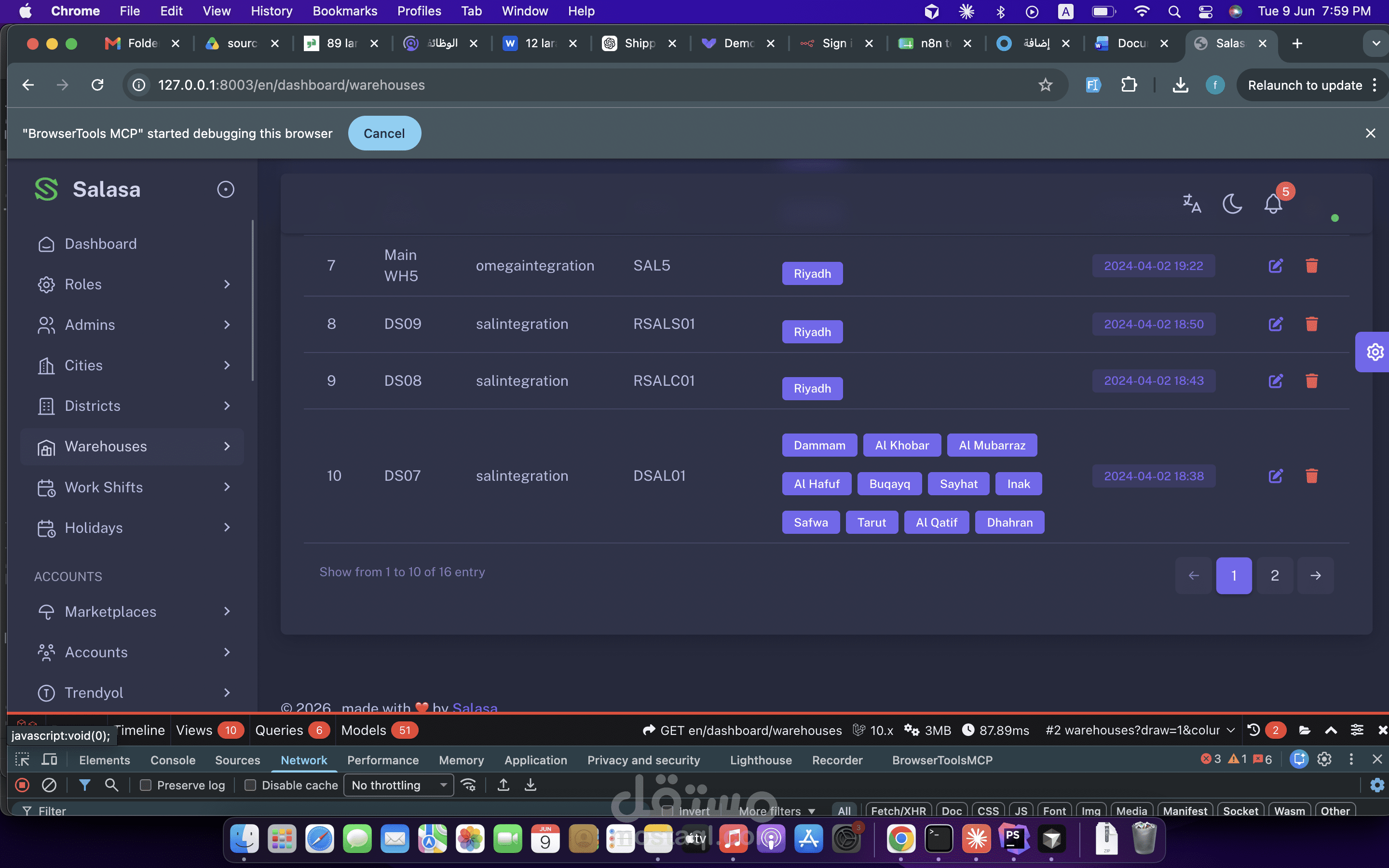
Task: Expand the Roles sidebar menu
Action: 132,284
